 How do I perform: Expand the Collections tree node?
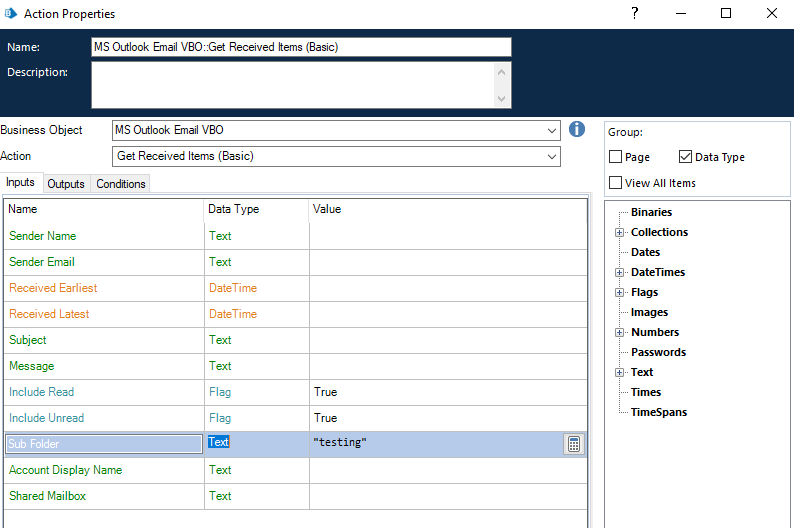coord(619,232)
